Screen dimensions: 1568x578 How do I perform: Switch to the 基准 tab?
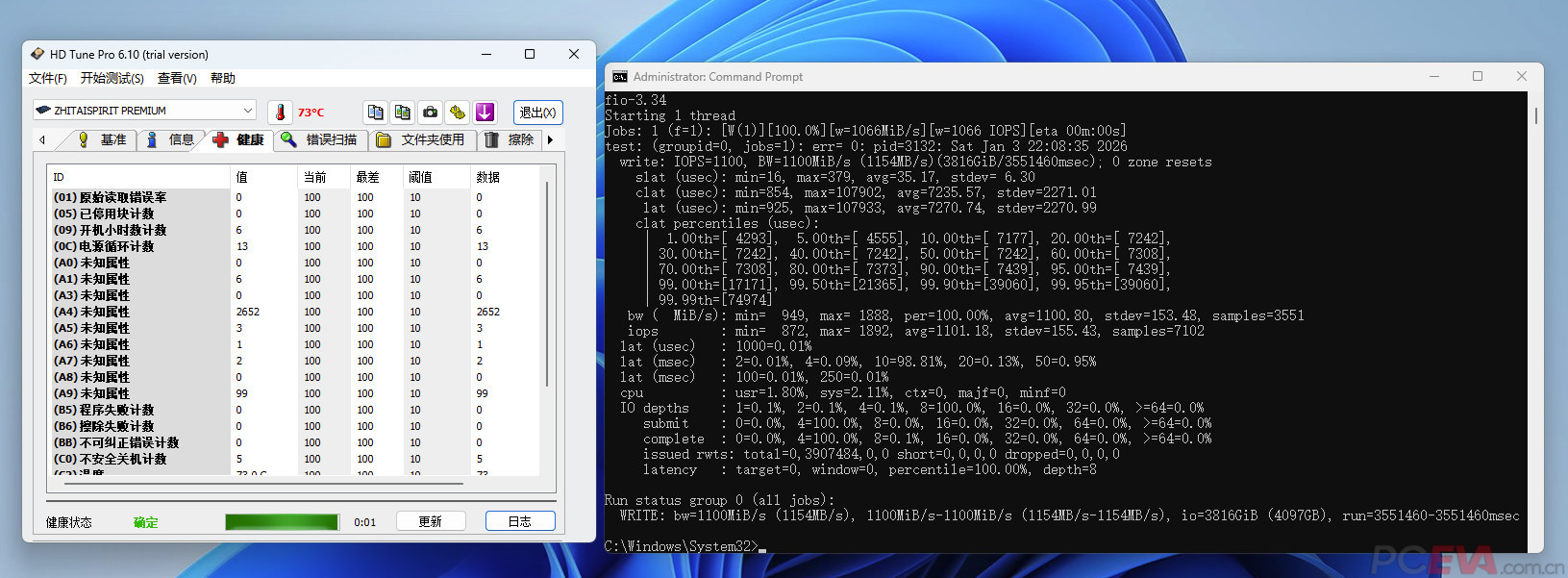tap(102, 140)
